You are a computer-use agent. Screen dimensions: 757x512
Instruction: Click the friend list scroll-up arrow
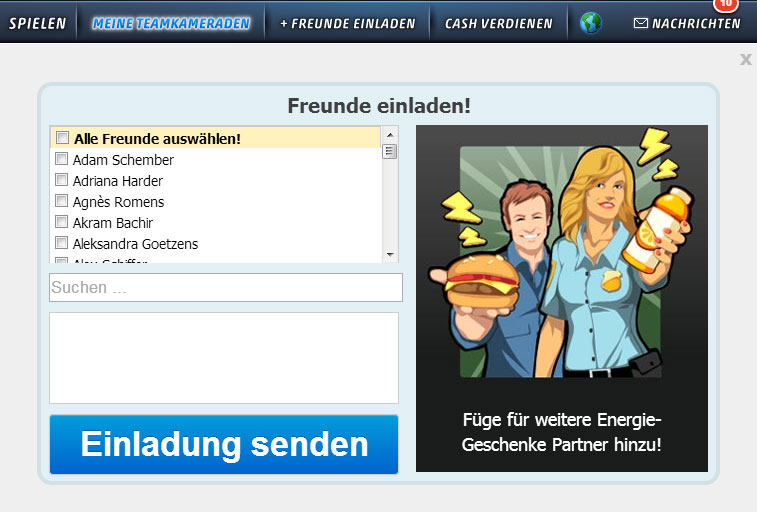390,135
